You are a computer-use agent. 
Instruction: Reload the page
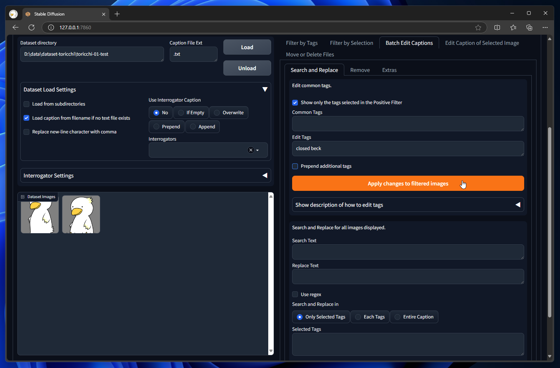click(x=31, y=28)
